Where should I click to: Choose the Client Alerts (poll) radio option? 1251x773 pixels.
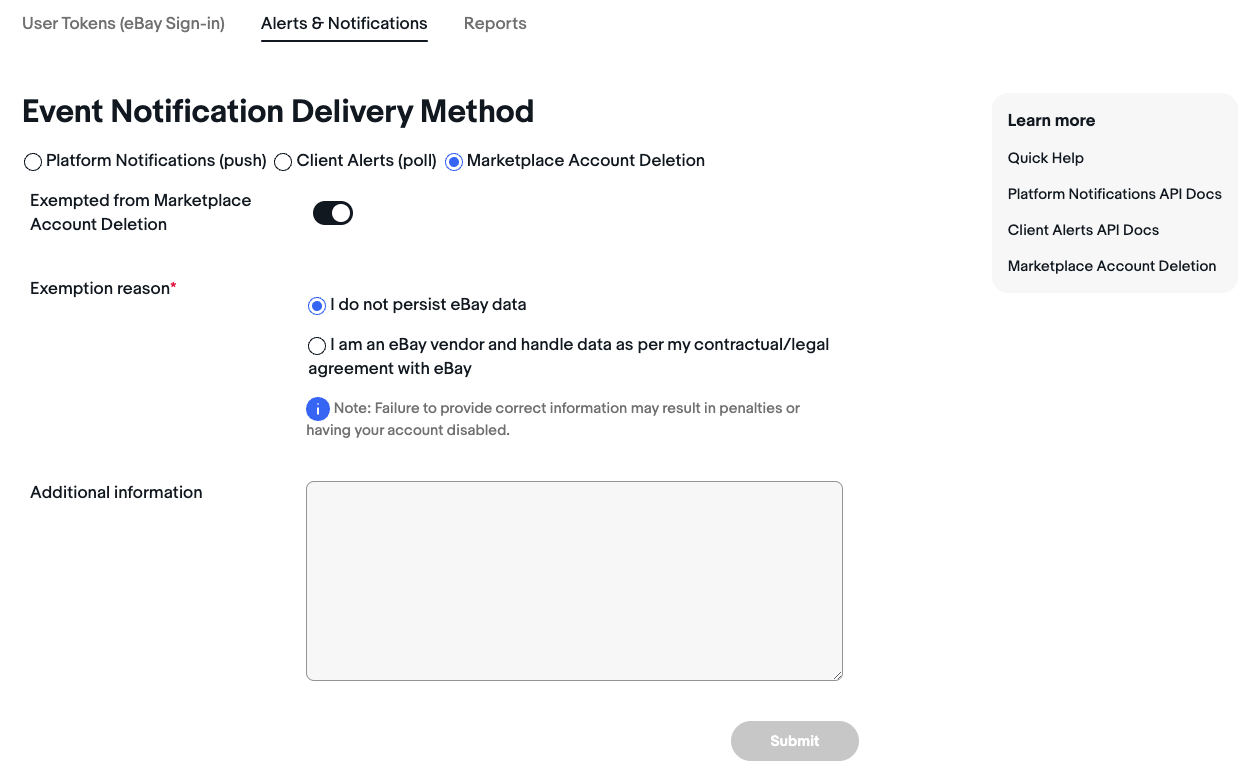tap(283, 161)
